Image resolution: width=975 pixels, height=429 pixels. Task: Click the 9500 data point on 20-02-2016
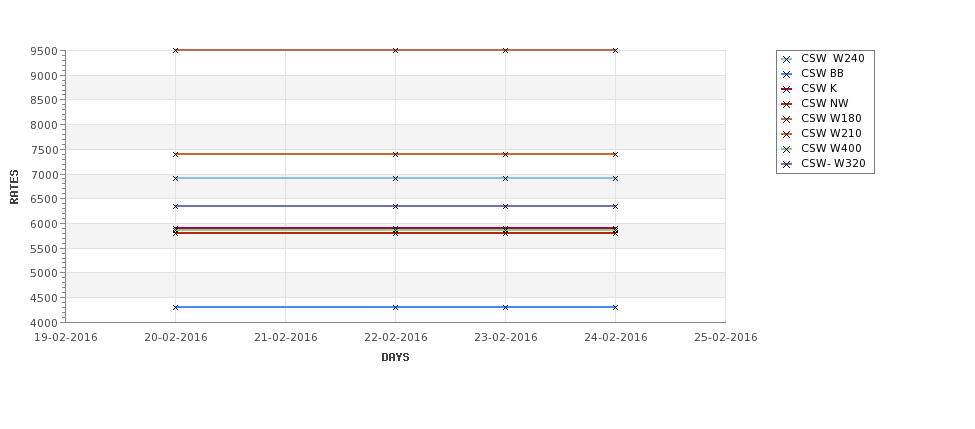click(x=175, y=50)
